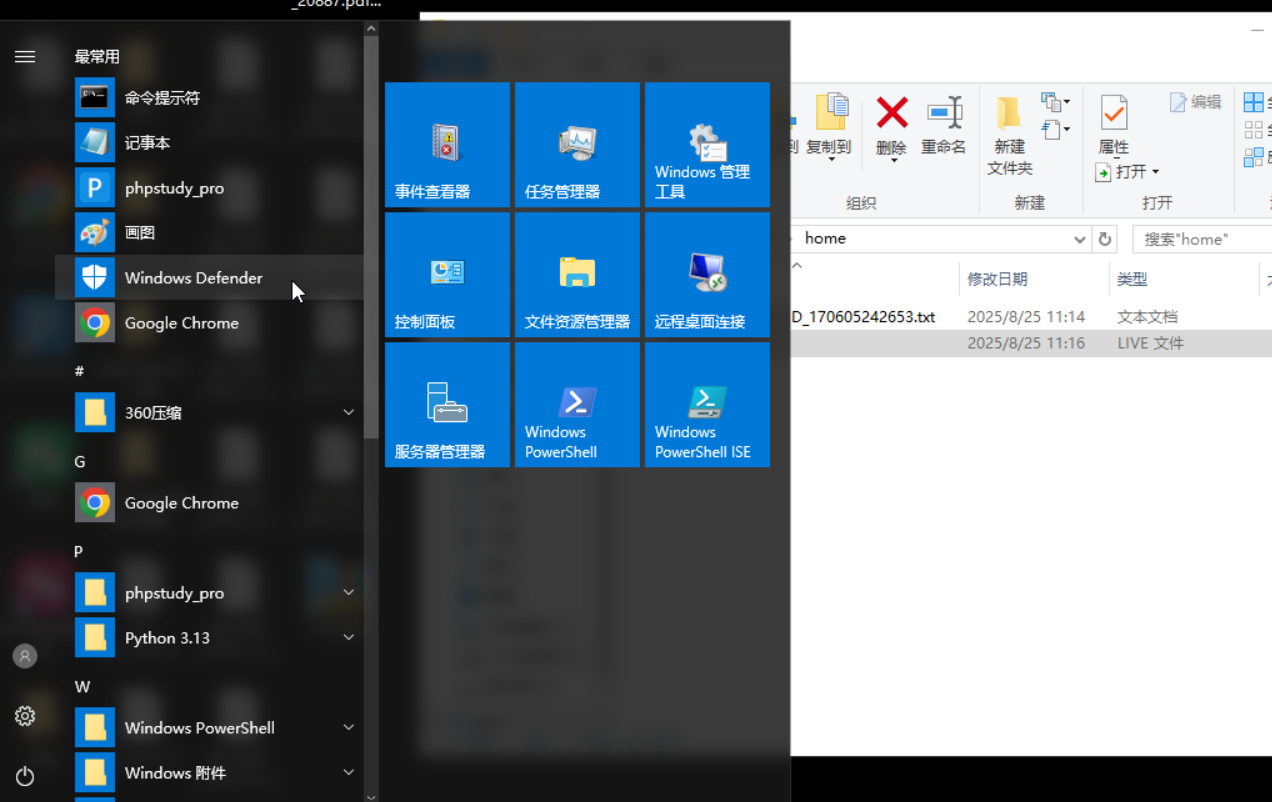Click 属性 icon in Explorer ribbon
1272x802 pixels.
click(x=1114, y=125)
